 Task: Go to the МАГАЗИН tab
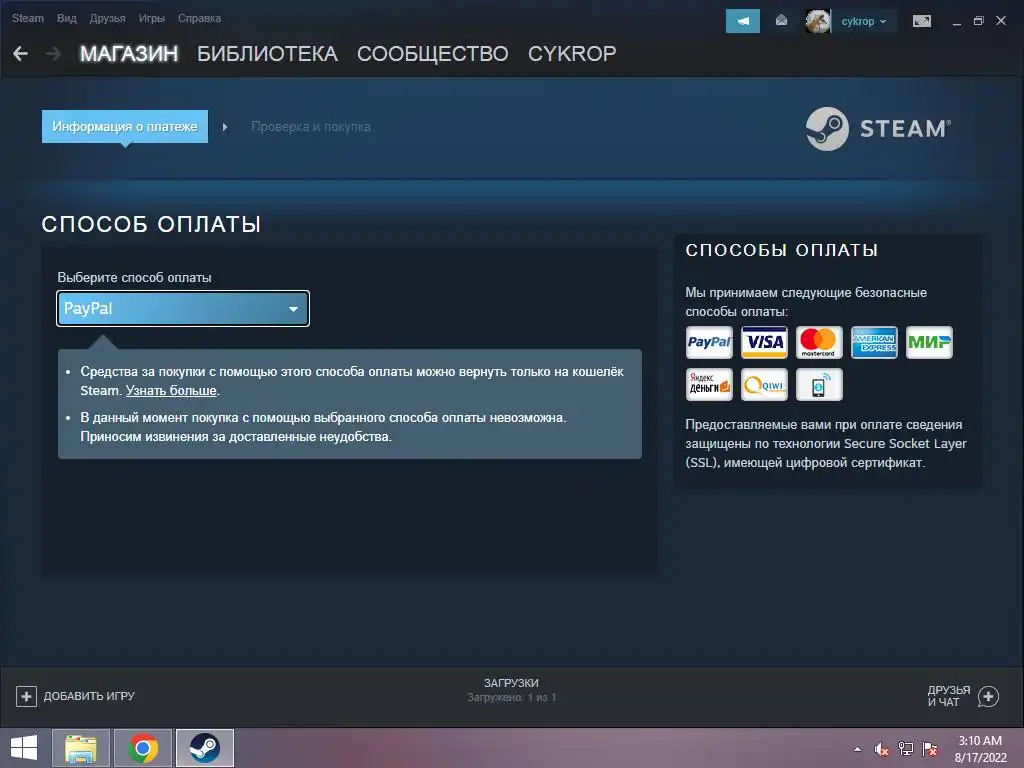coord(129,54)
